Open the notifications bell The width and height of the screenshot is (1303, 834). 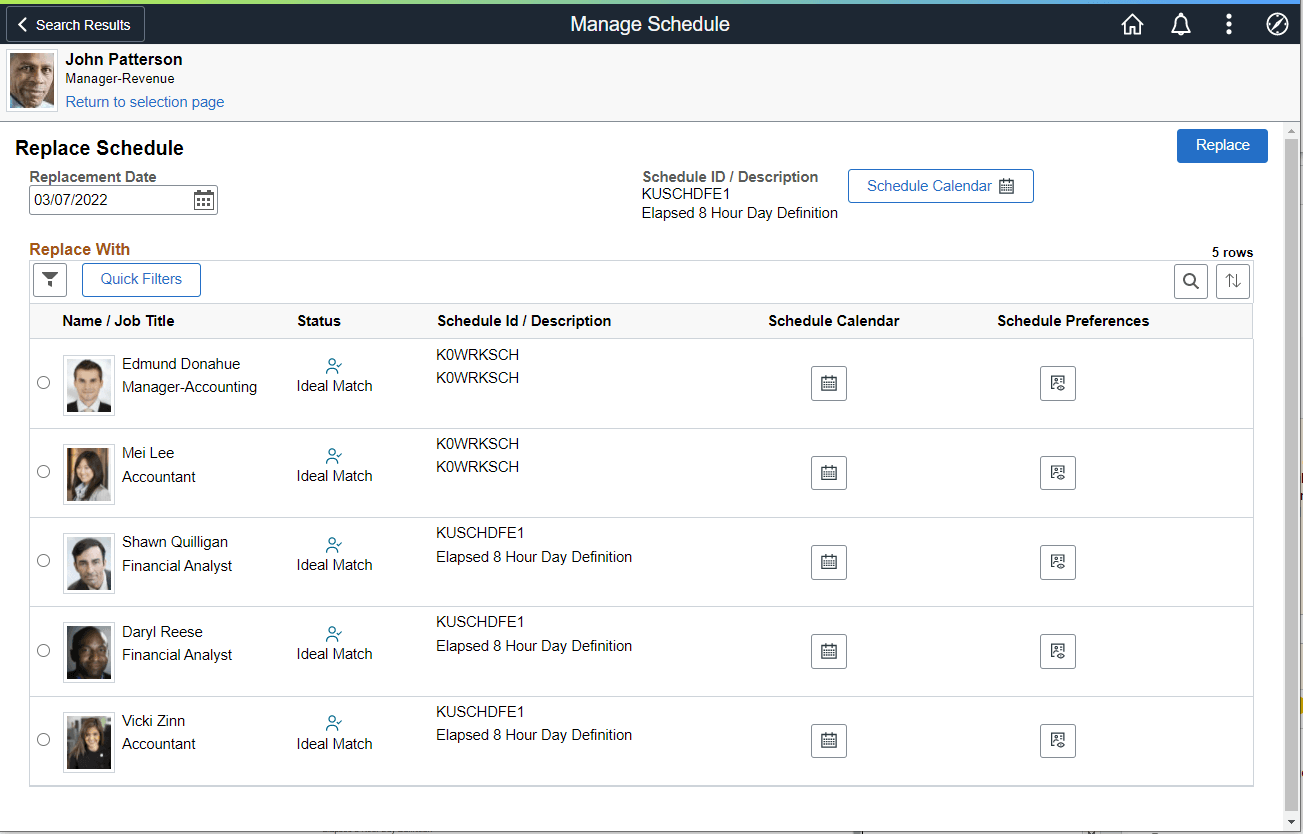(x=1180, y=23)
